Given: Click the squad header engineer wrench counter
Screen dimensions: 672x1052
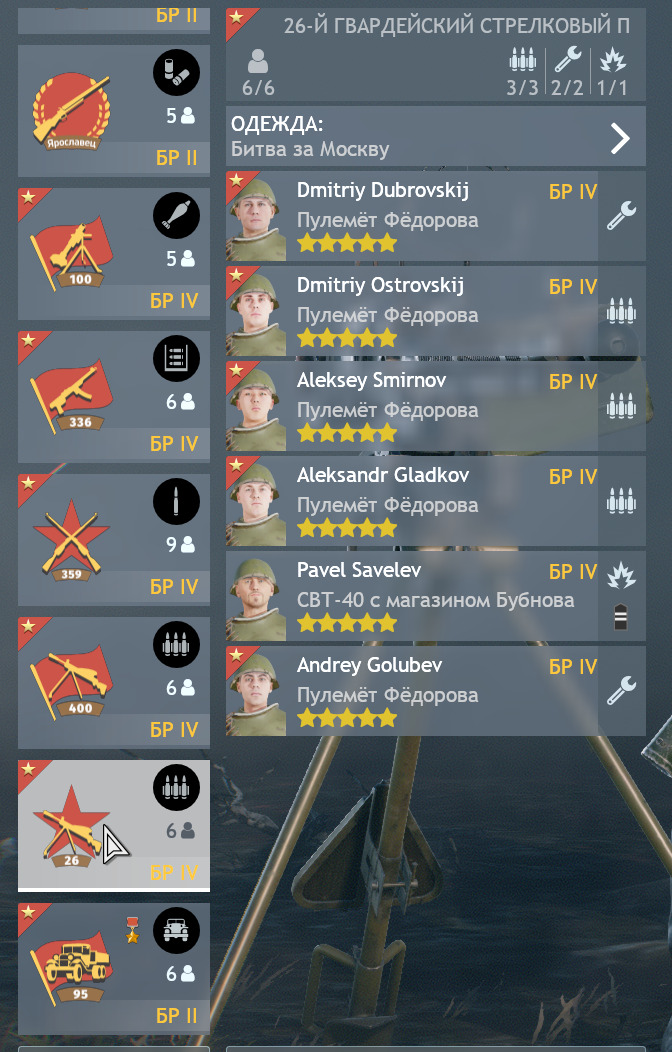Looking at the screenshot, I should click(567, 70).
